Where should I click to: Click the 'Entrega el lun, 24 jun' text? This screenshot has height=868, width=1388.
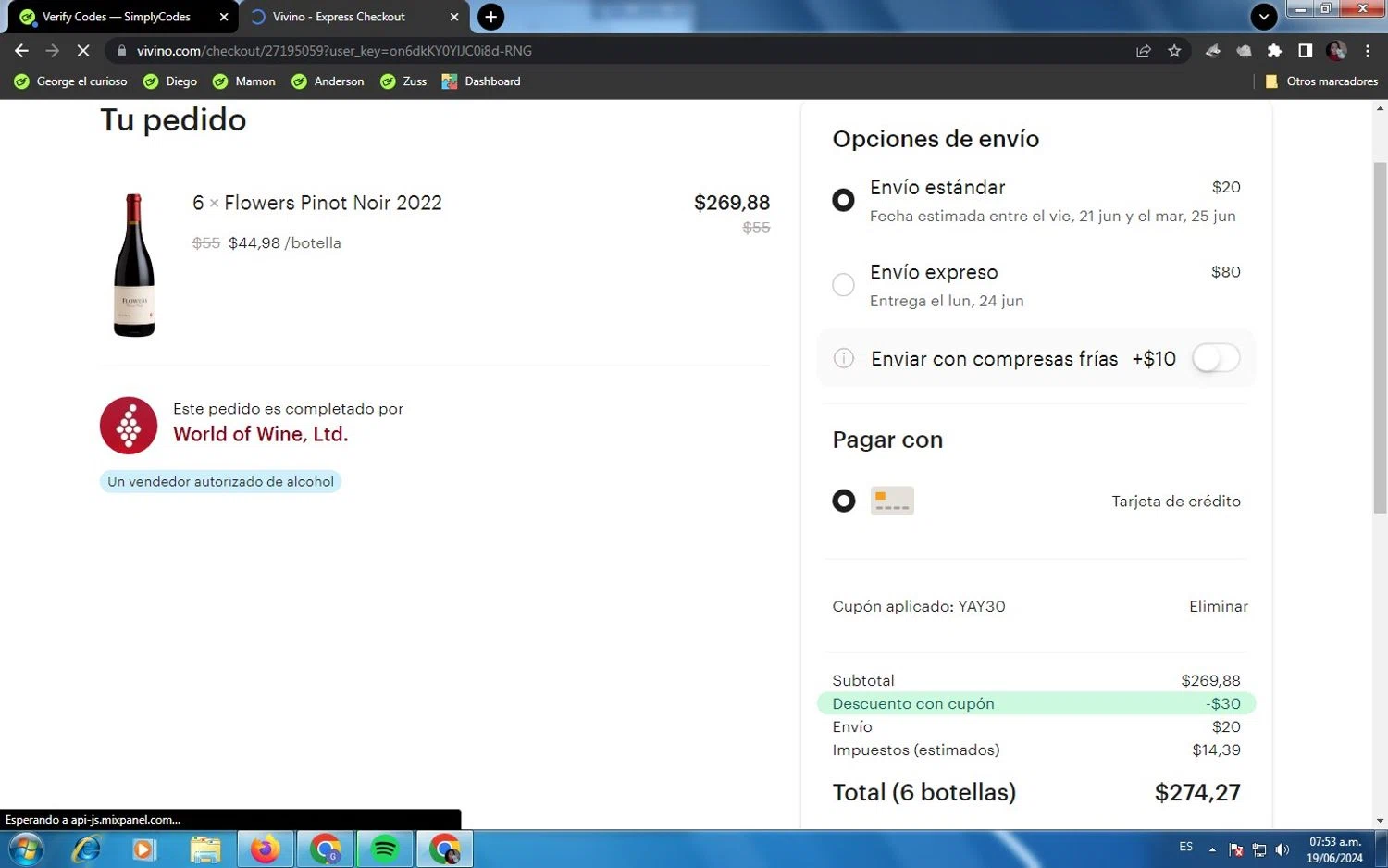[947, 301]
